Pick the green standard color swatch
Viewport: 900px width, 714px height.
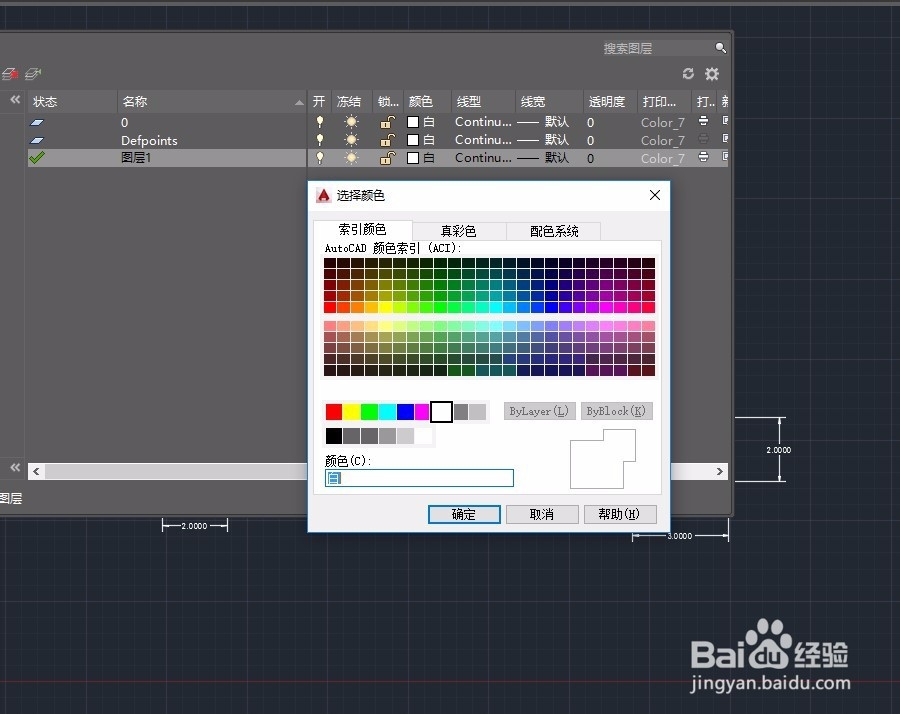point(369,412)
